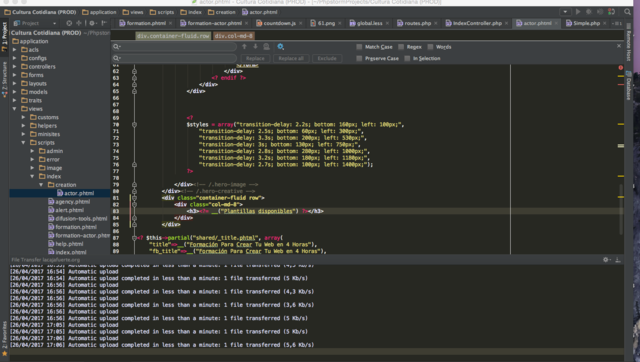Open Search Everywhere magnifier icon
Screen dimensions: 640x362
pos(627,12)
